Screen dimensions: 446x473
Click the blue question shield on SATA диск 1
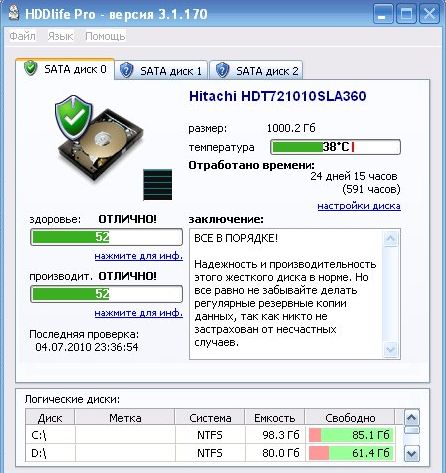click(126, 70)
